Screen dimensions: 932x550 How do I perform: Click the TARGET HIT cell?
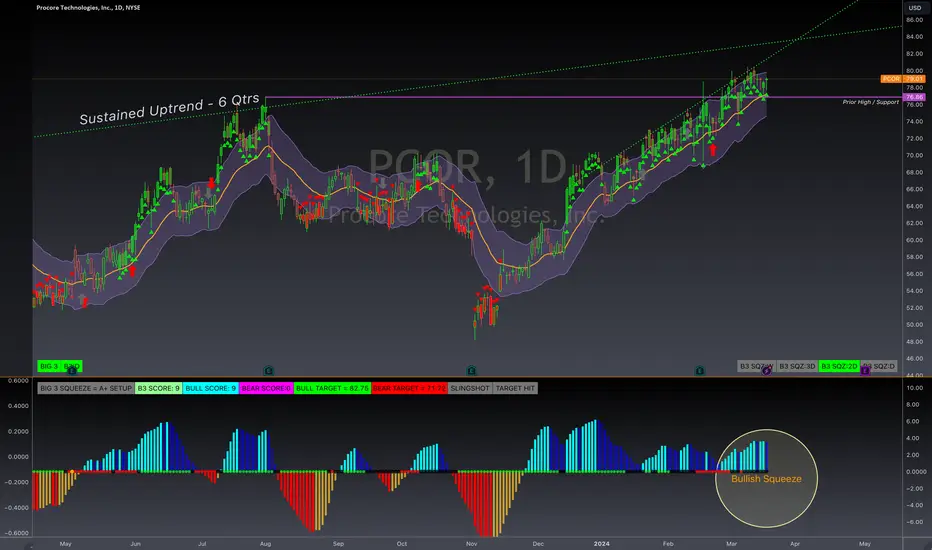pos(515,388)
